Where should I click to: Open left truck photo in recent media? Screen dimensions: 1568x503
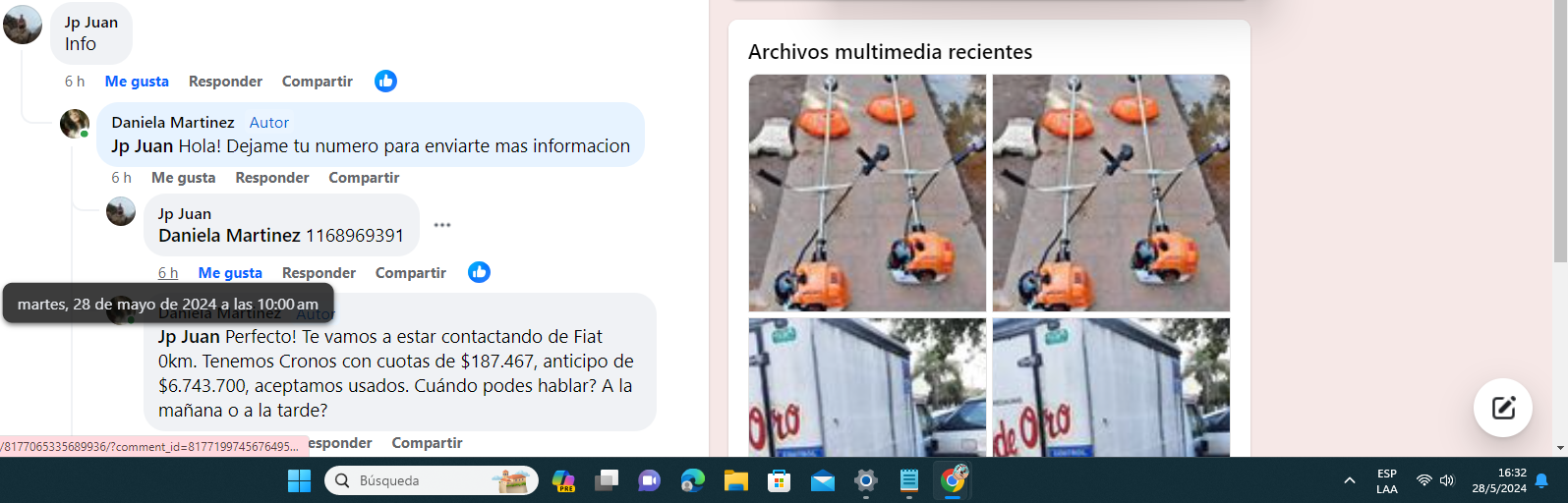(x=867, y=387)
